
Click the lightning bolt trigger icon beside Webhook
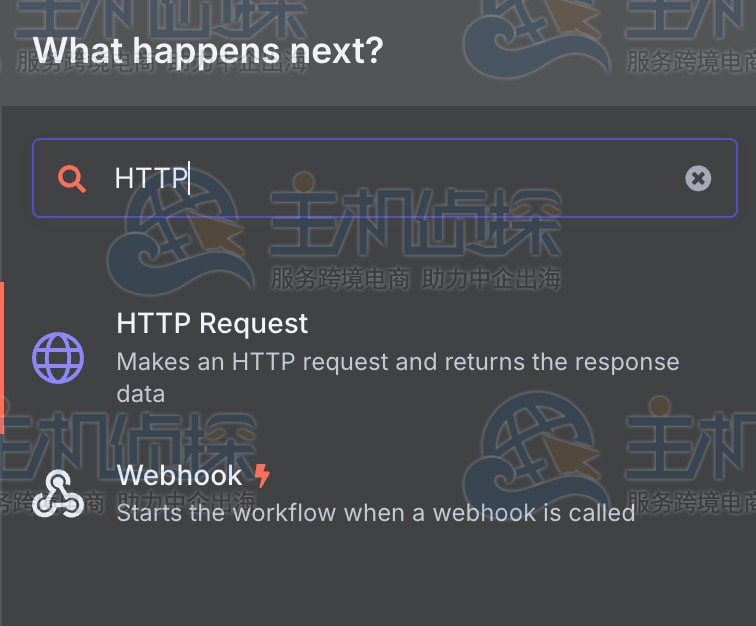click(x=262, y=475)
